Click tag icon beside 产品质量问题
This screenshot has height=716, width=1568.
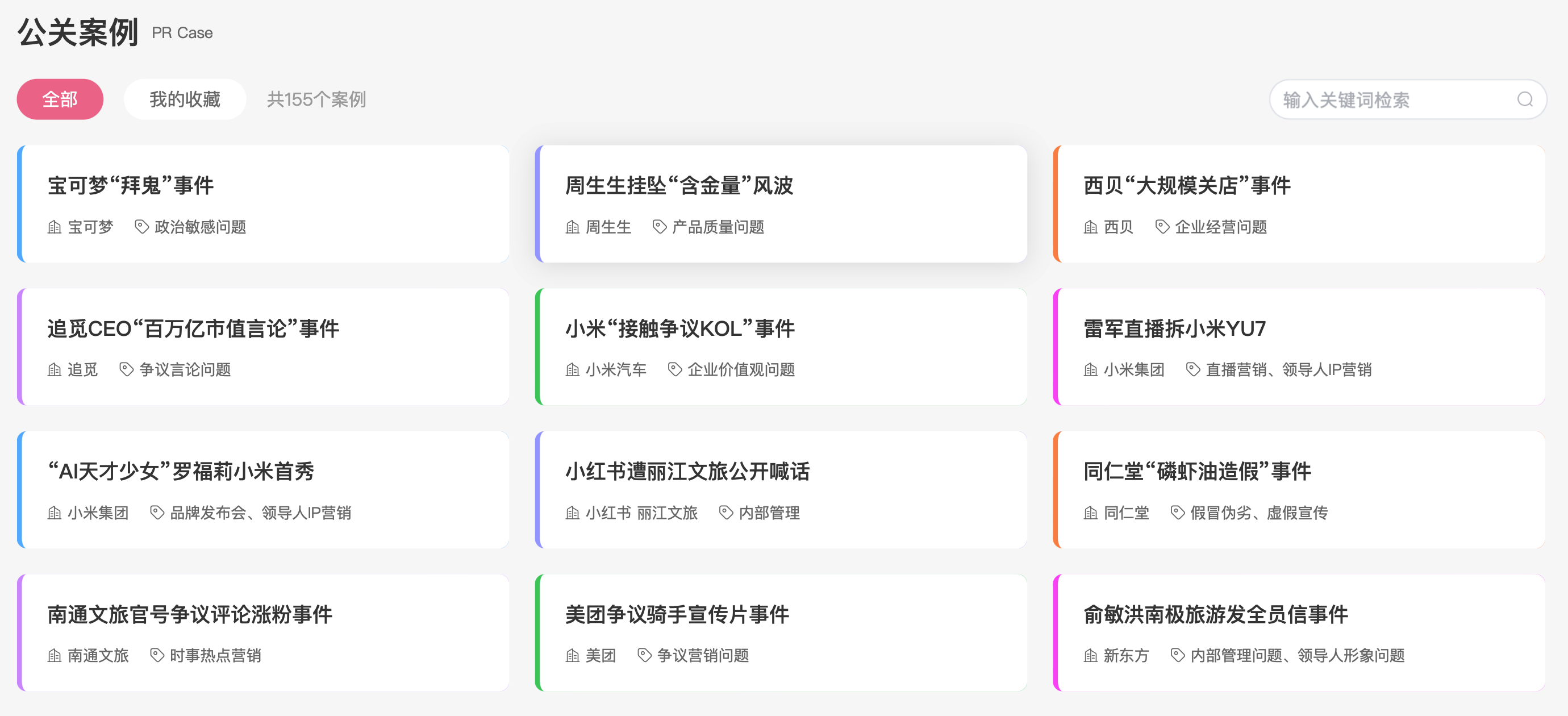click(659, 227)
